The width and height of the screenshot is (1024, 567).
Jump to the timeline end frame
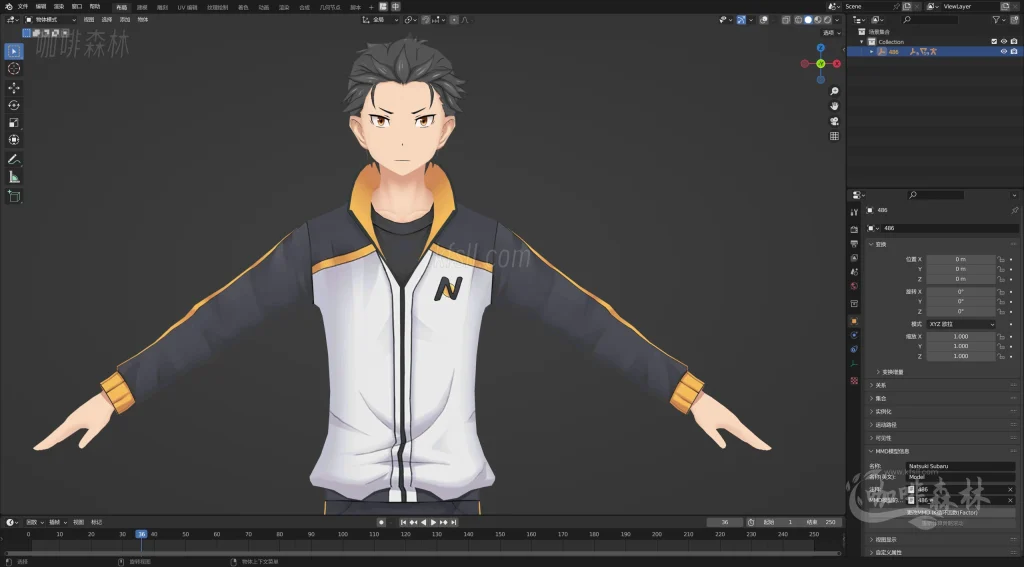(454, 523)
